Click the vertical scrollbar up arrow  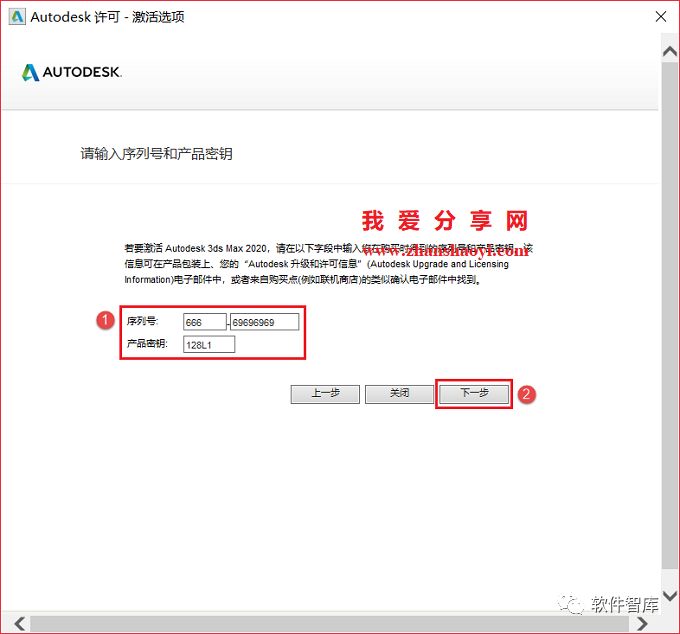670,52
